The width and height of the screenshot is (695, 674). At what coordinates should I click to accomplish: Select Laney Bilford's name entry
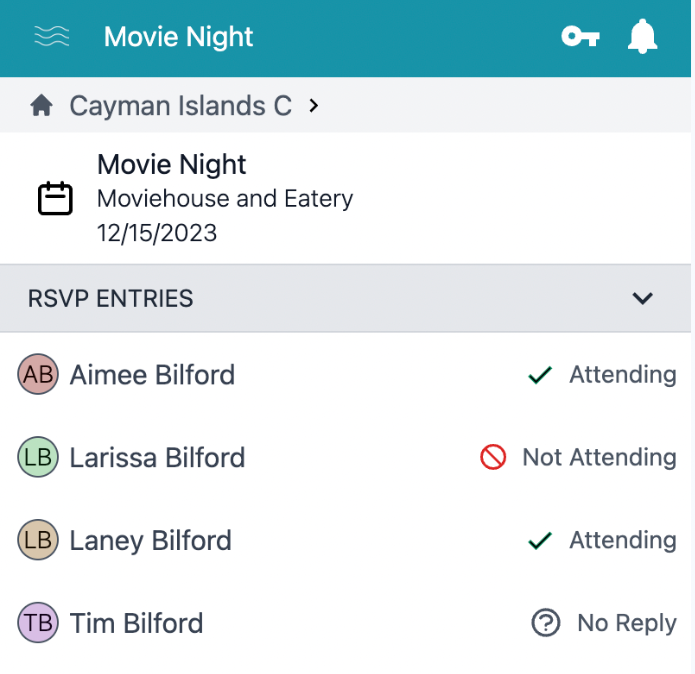click(150, 541)
